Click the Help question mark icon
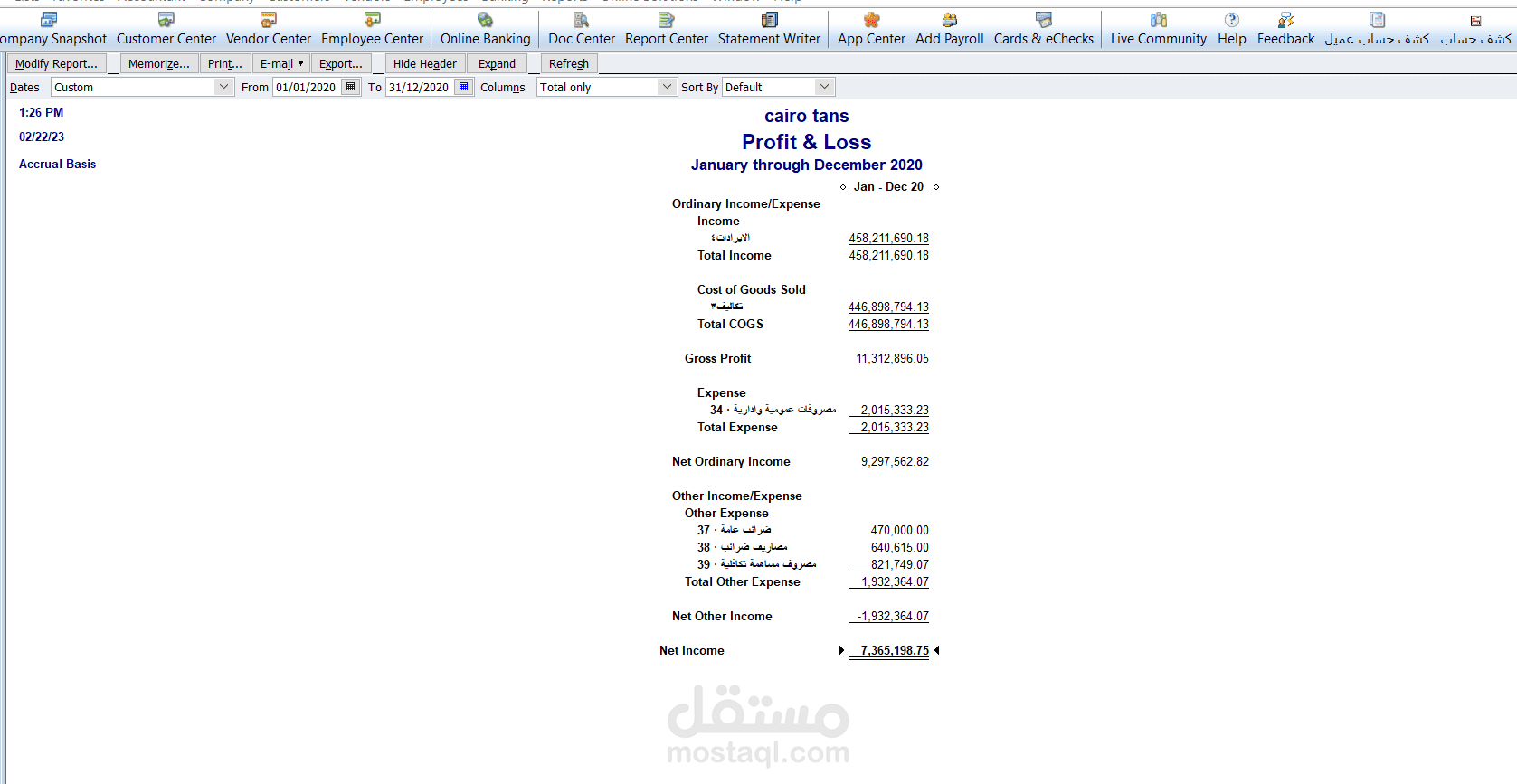 coord(1232,20)
